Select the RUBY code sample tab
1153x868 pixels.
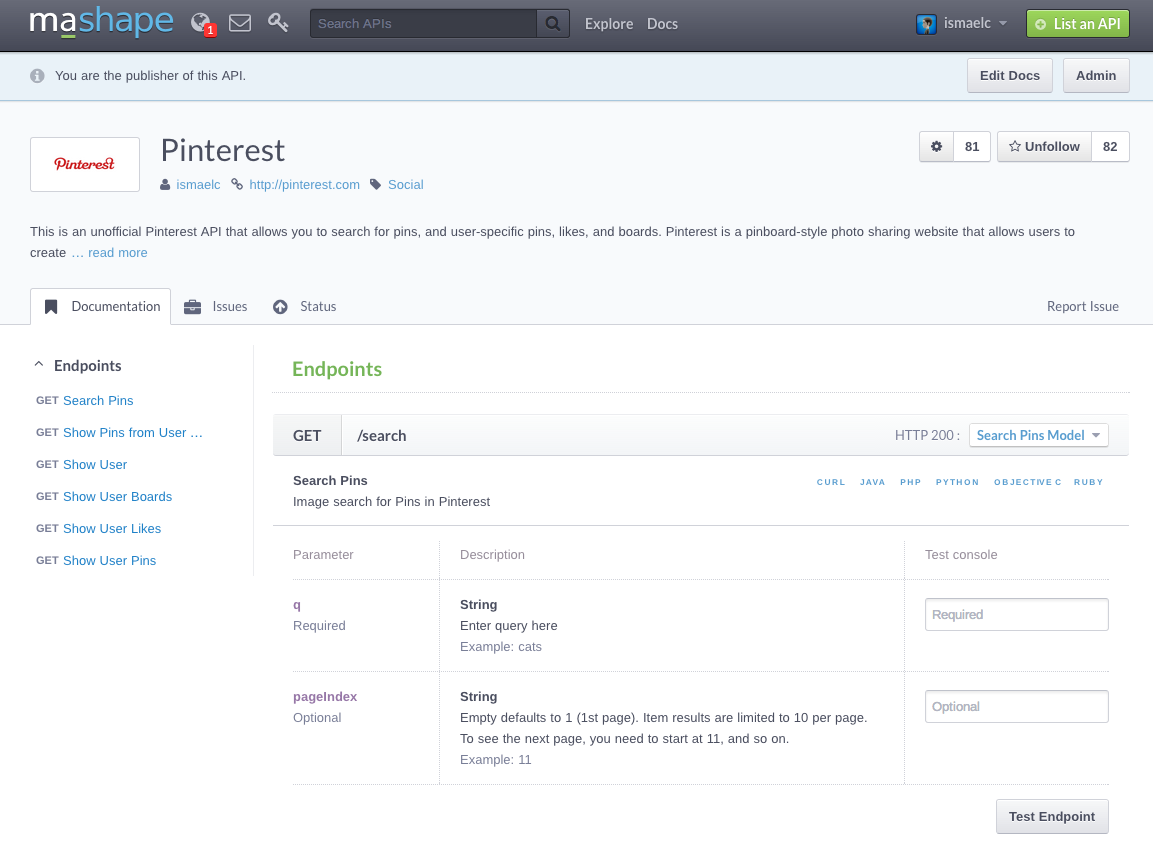(x=1088, y=483)
